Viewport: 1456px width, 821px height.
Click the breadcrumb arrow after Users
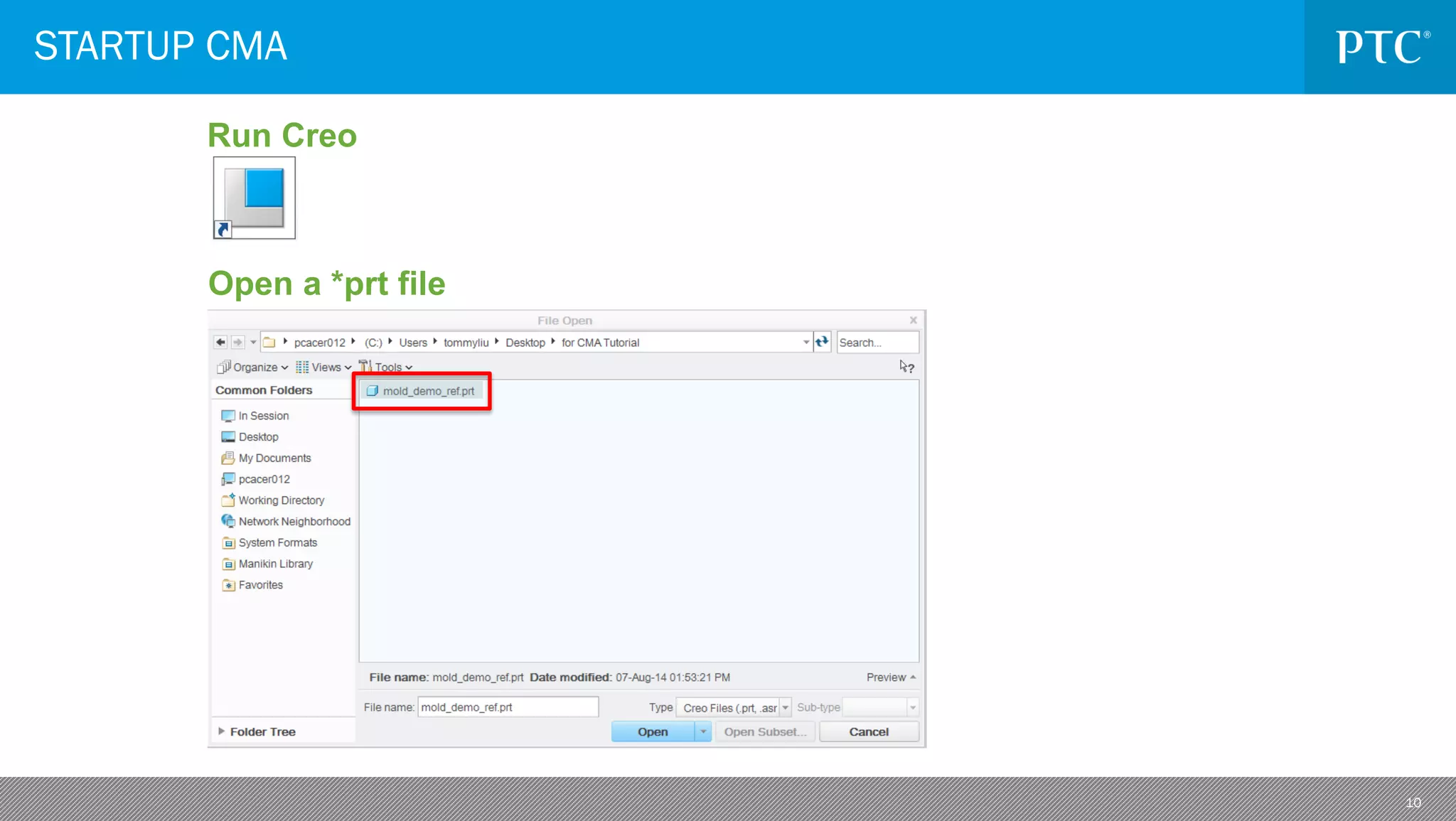[x=435, y=342]
